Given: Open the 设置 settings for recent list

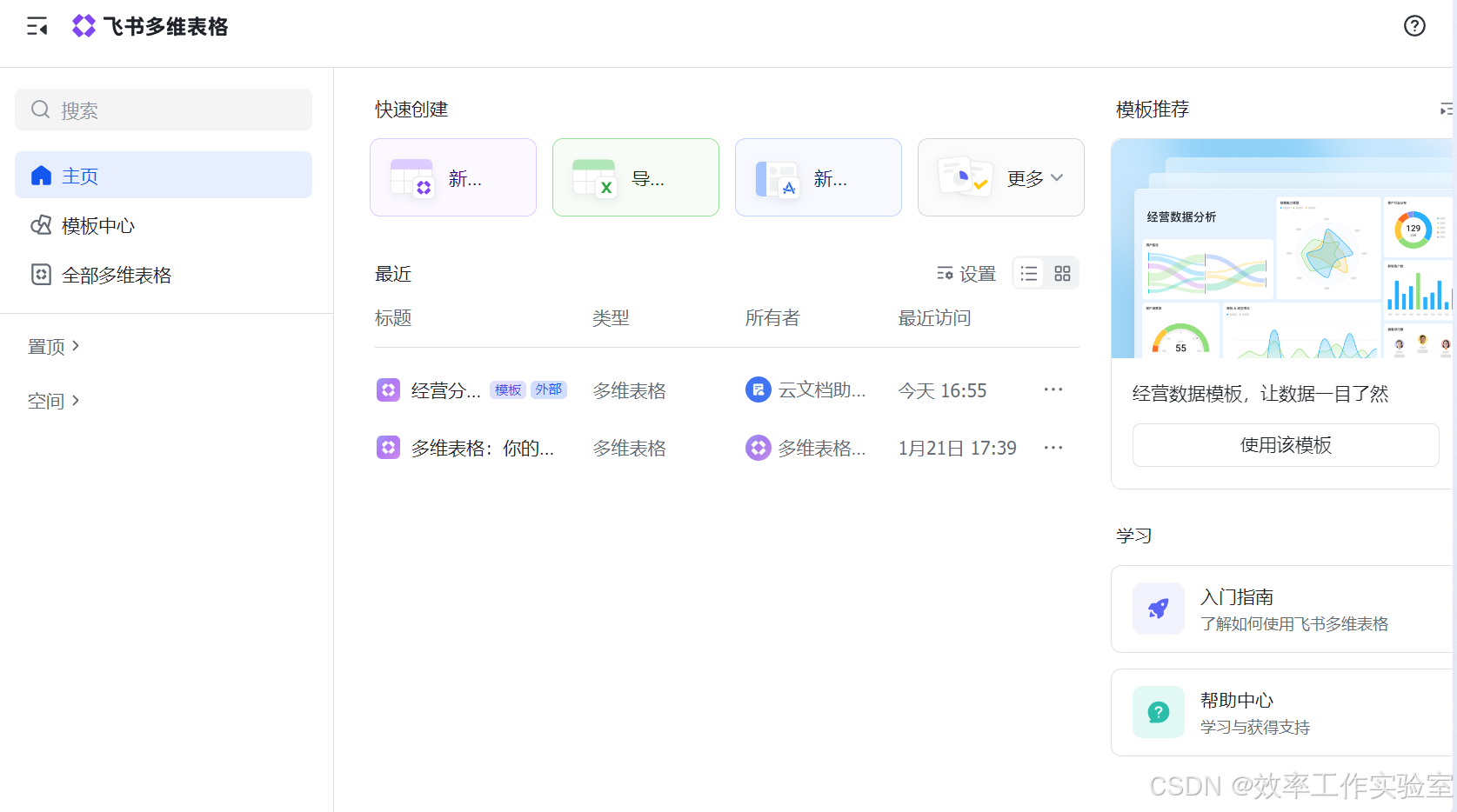Looking at the screenshot, I should (966, 274).
